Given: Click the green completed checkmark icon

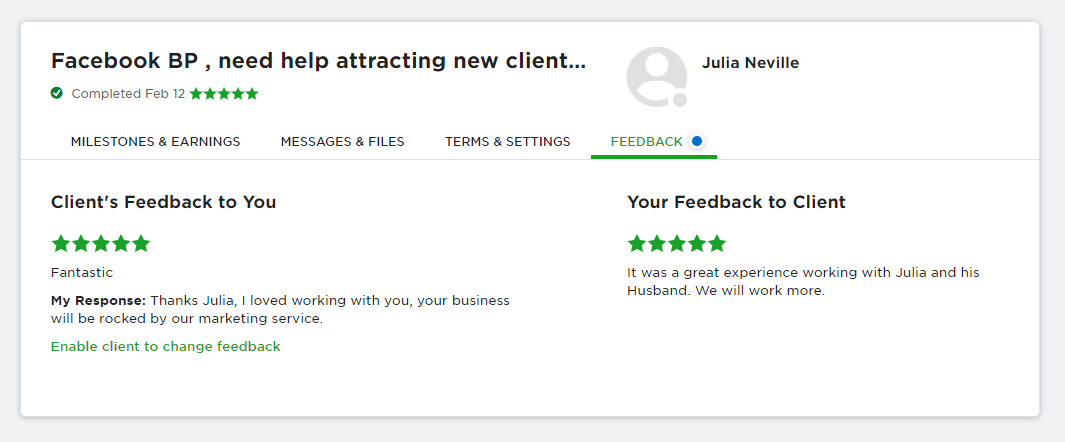Looking at the screenshot, I should point(57,93).
